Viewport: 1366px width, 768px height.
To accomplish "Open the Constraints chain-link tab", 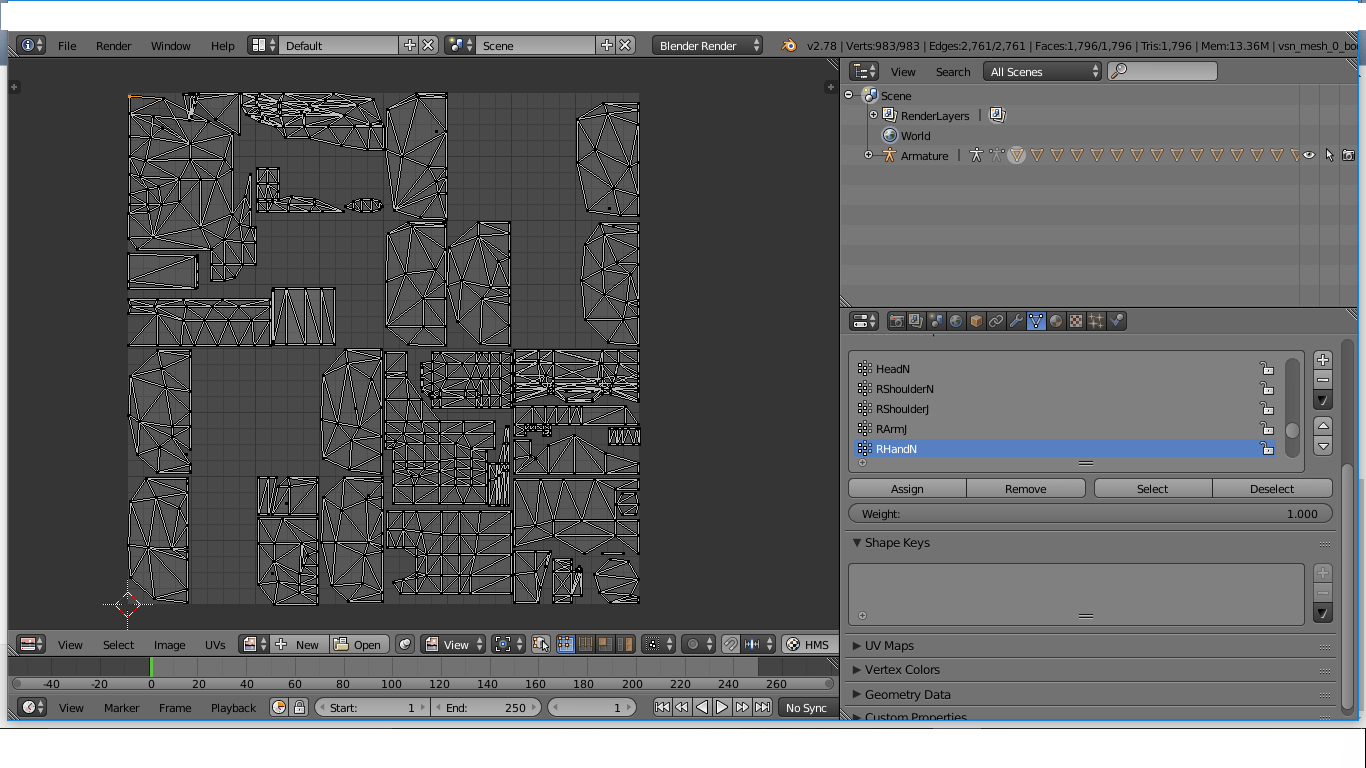I will click(996, 321).
